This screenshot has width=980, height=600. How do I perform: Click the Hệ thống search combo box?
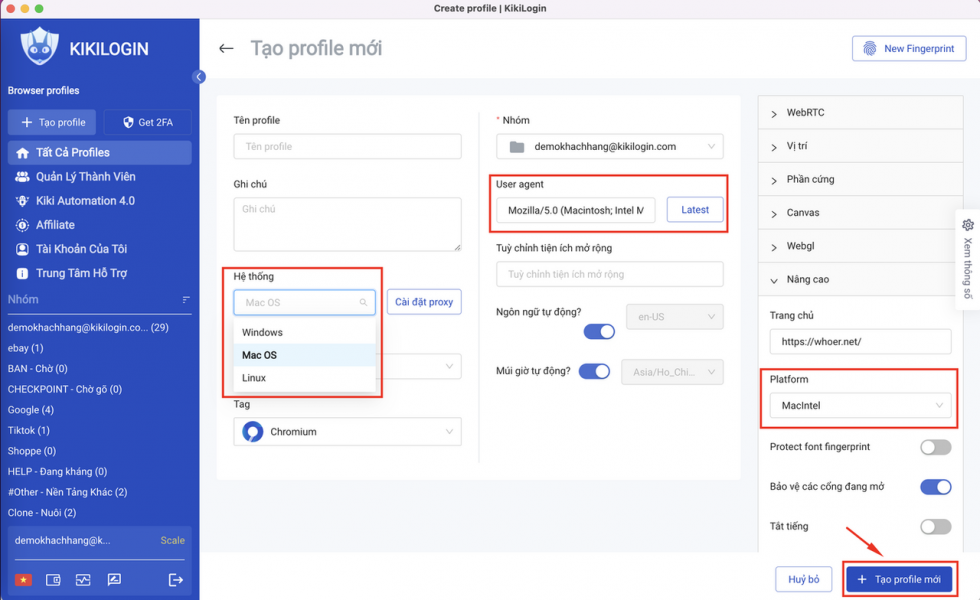click(304, 302)
